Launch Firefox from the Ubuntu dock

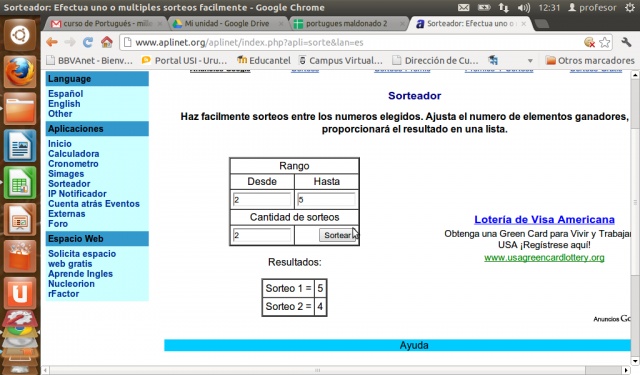pos(20,72)
